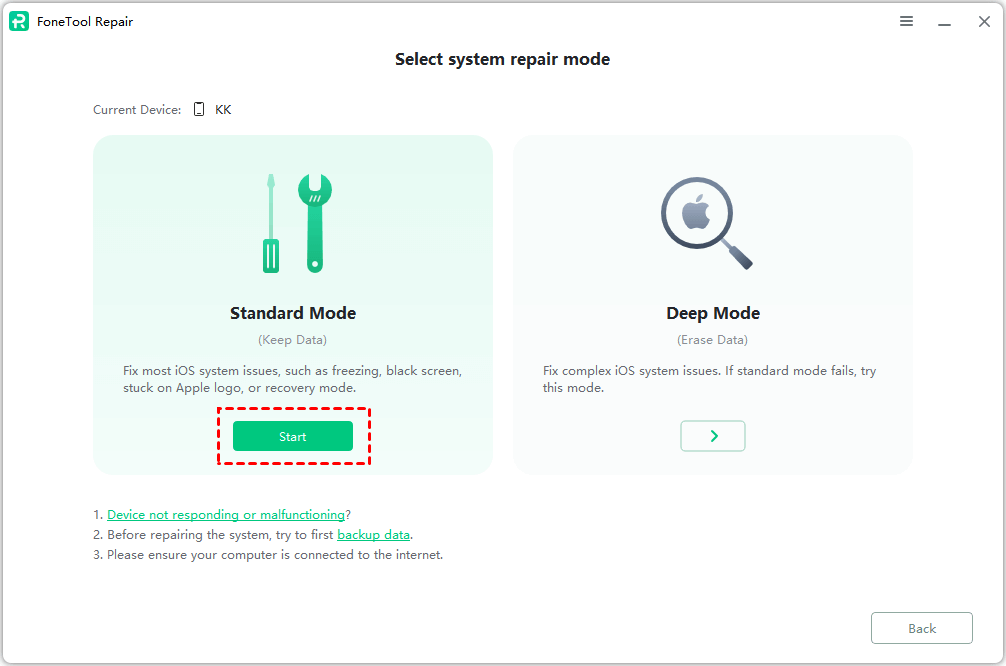Select the Standard Mode title

293,313
